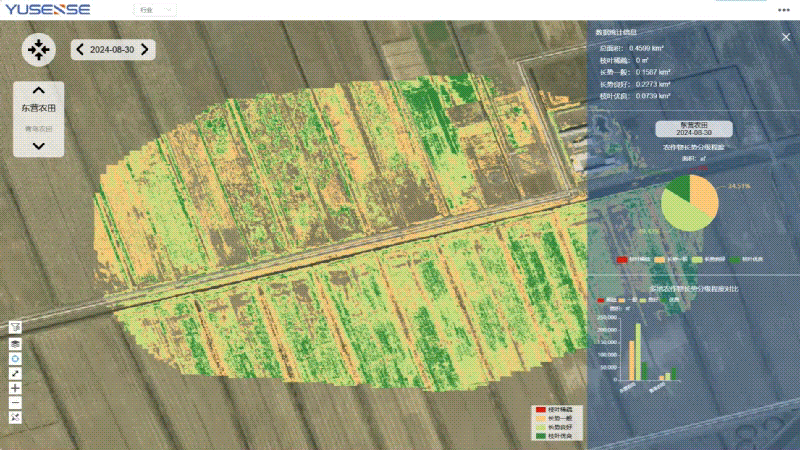
Task: Go to previous date before 2024-08-30
Action: point(80,49)
